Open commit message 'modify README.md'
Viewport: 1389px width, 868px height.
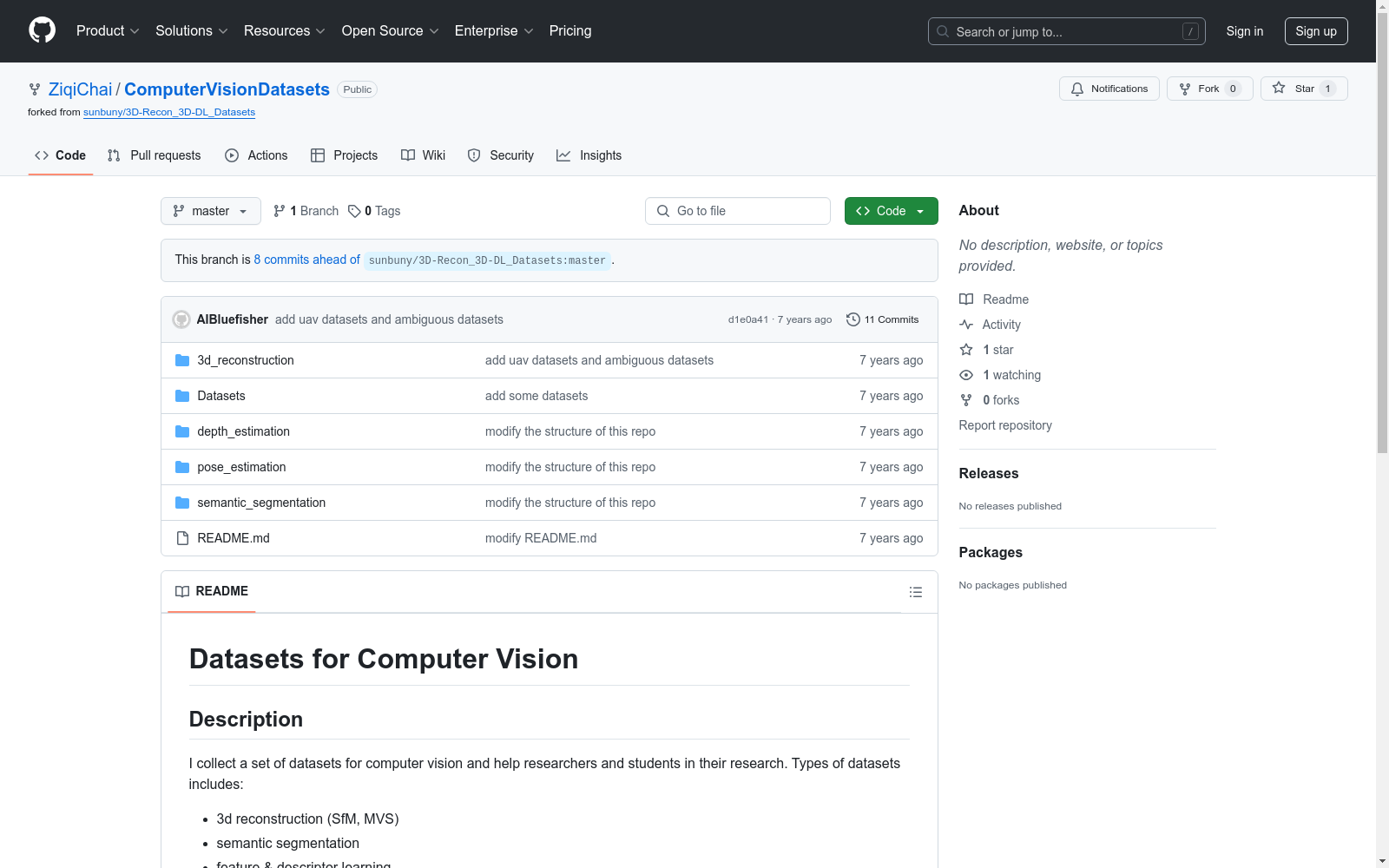tap(541, 538)
